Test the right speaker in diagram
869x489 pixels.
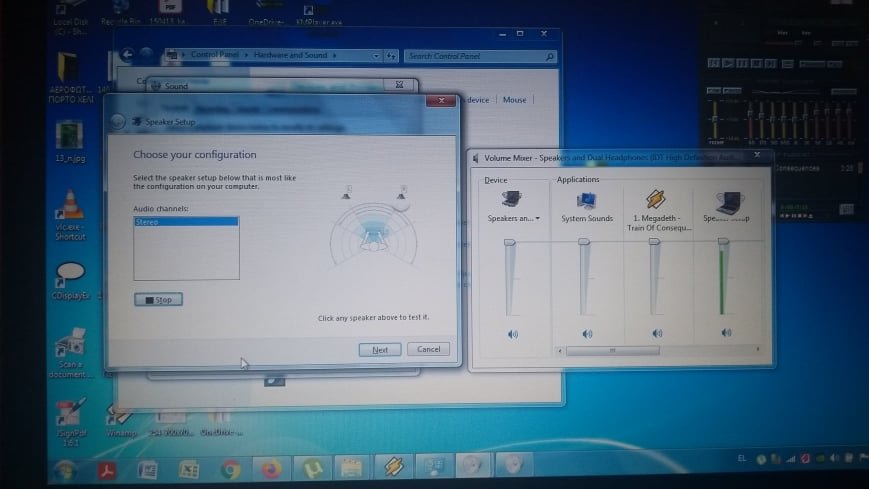click(401, 192)
